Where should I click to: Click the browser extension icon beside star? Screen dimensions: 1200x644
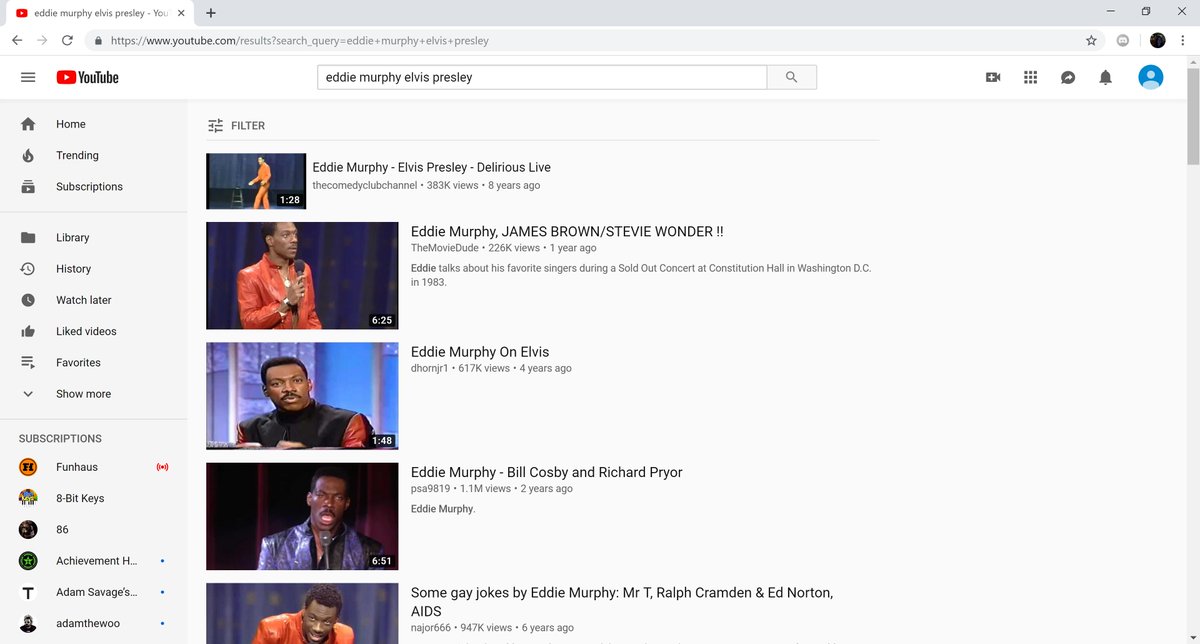pos(1123,41)
